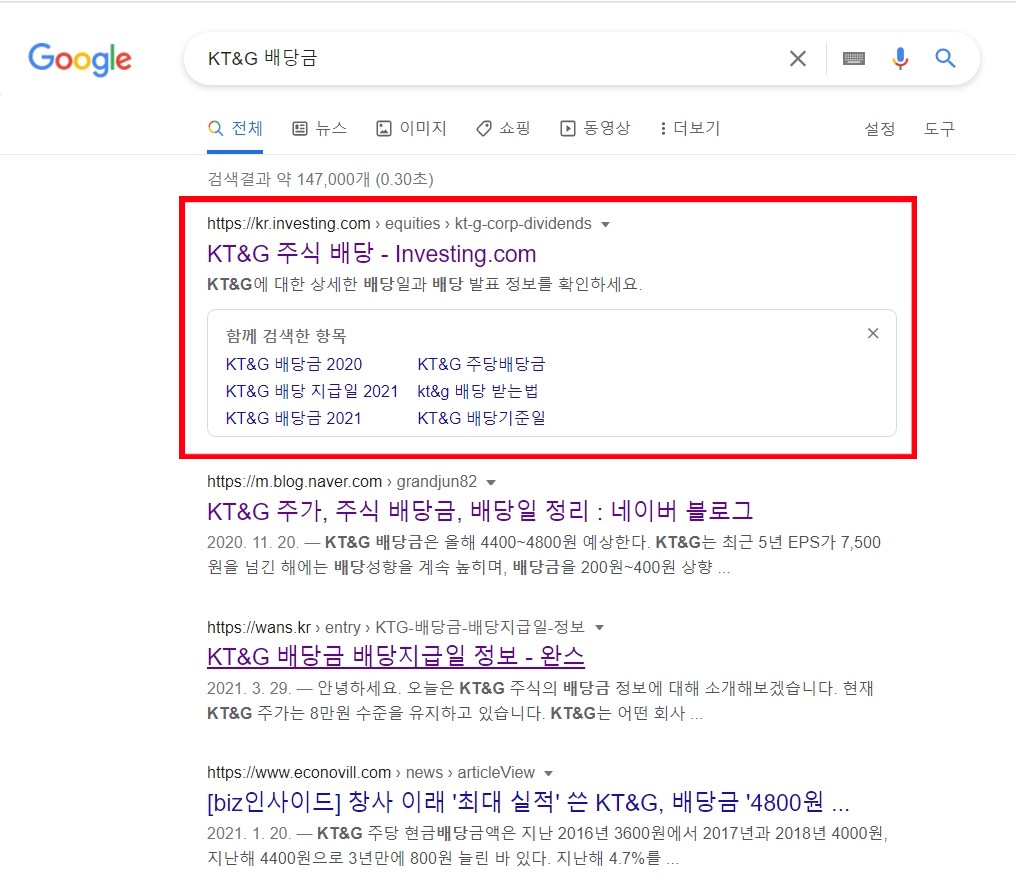This screenshot has width=1016, height=889.
Task: Click snippet text dated 2021. 3. 29.
Action: click(540, 700)
